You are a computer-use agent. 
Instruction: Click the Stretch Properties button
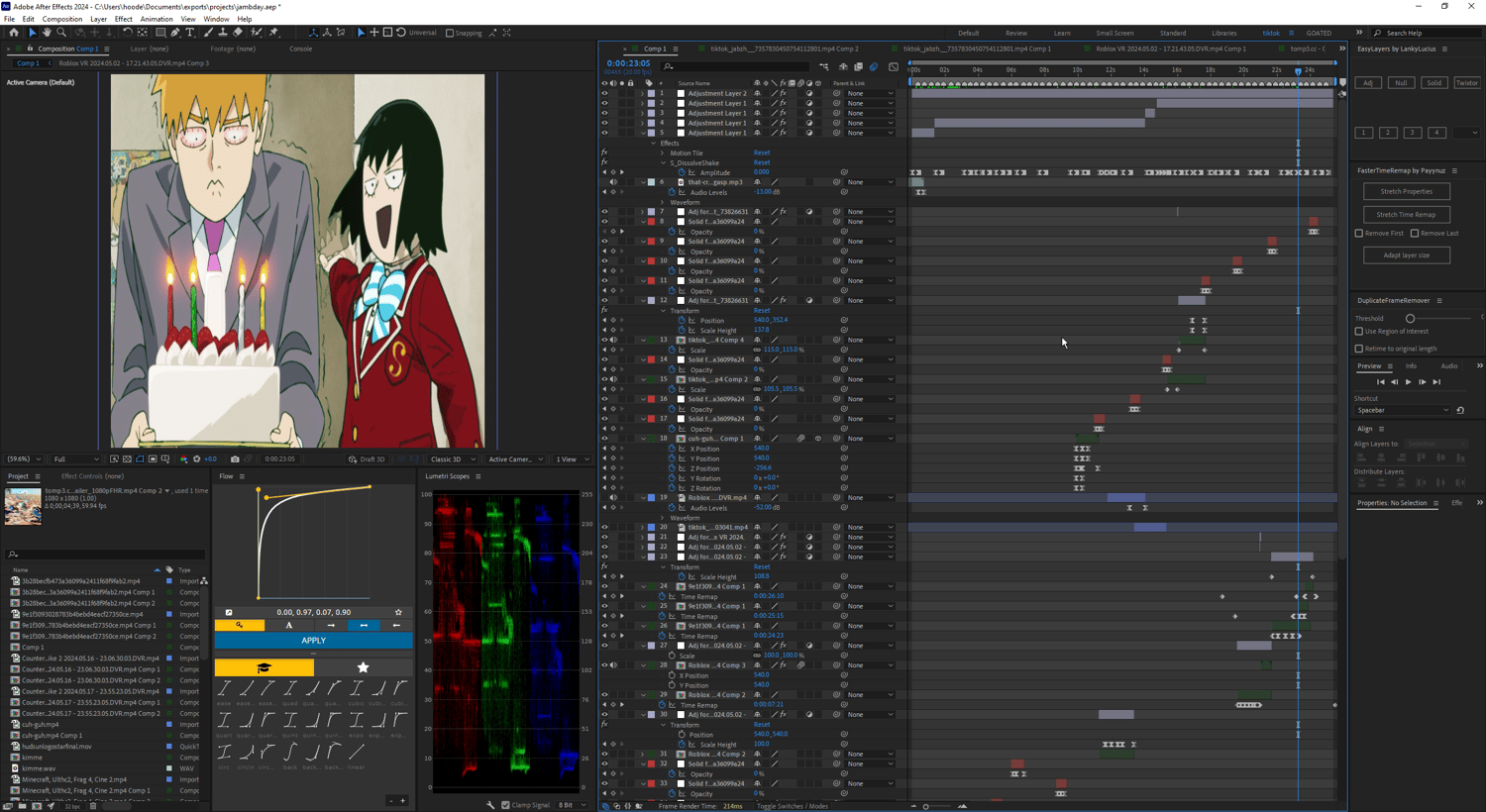(x=1406, y=191)
